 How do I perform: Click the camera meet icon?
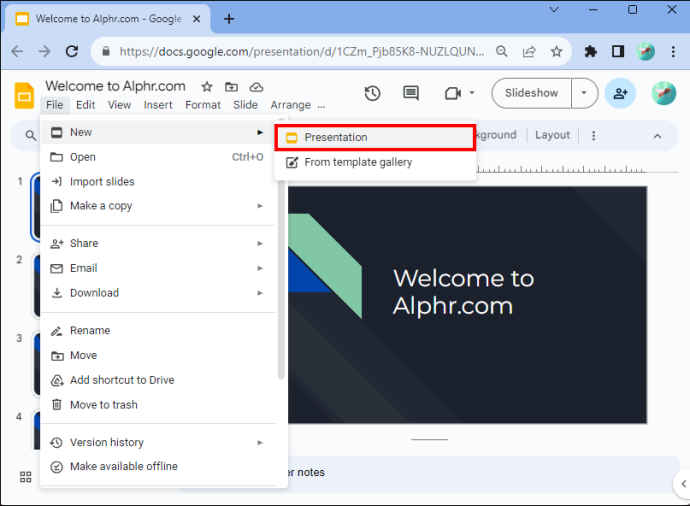pyautogui.click(x=453, y=93)
